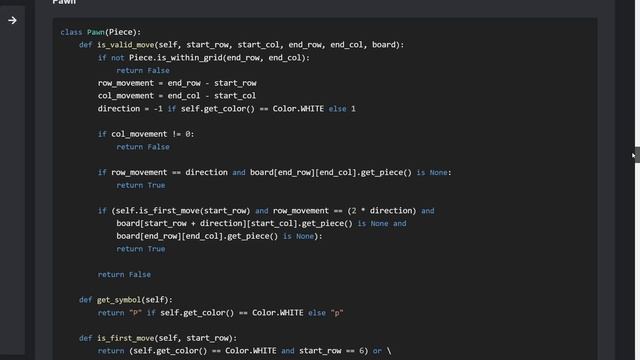Click the 'board[start_row + direction][start_col]' line
This screenshot has width=640, height=360.
coord(261,223)
